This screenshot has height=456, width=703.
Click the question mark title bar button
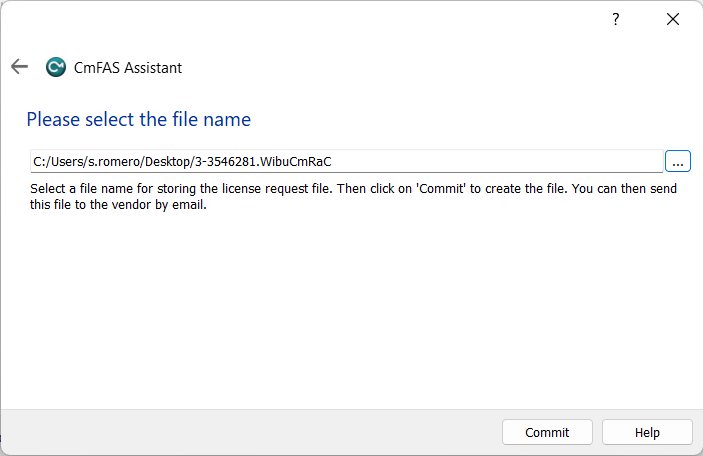pos(616,20)
